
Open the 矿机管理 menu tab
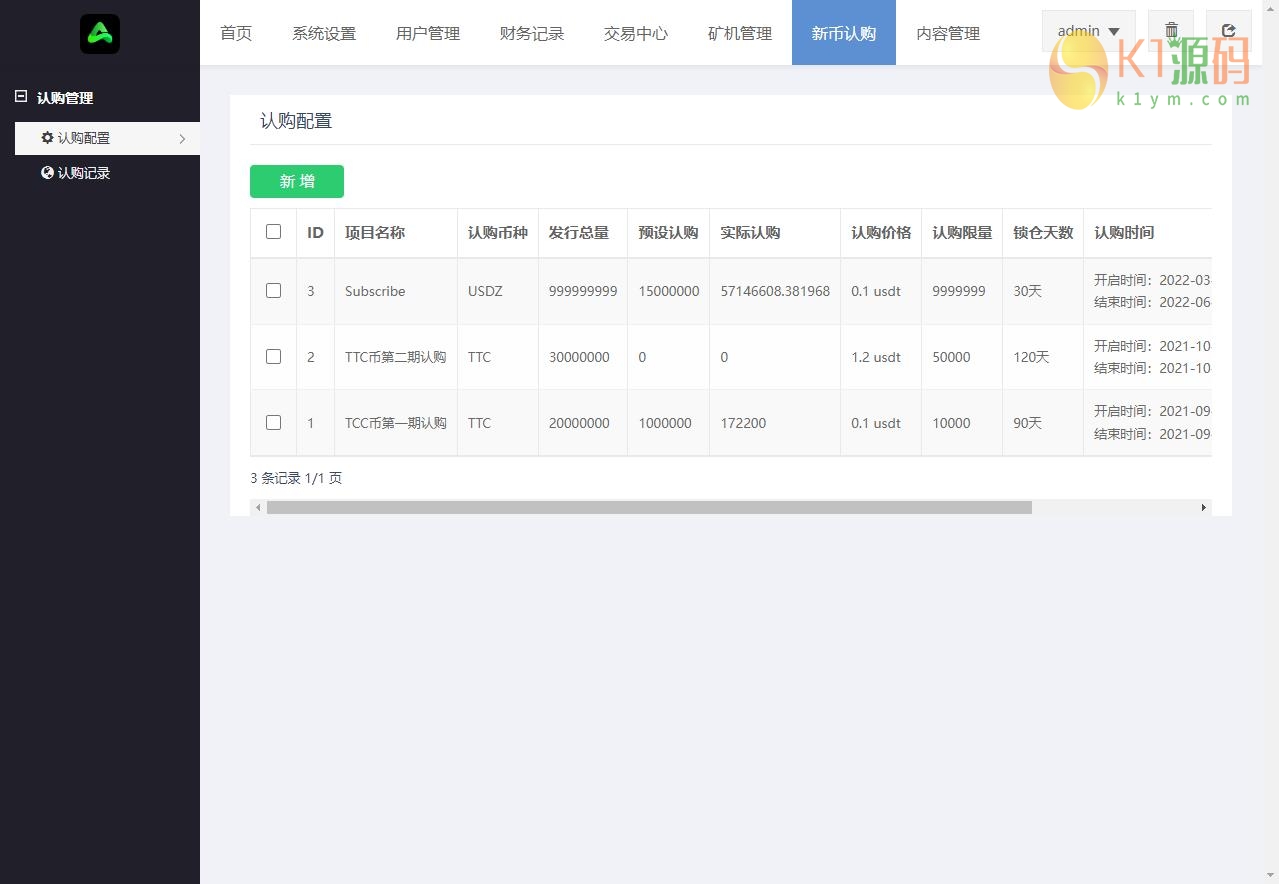(740, 33)
